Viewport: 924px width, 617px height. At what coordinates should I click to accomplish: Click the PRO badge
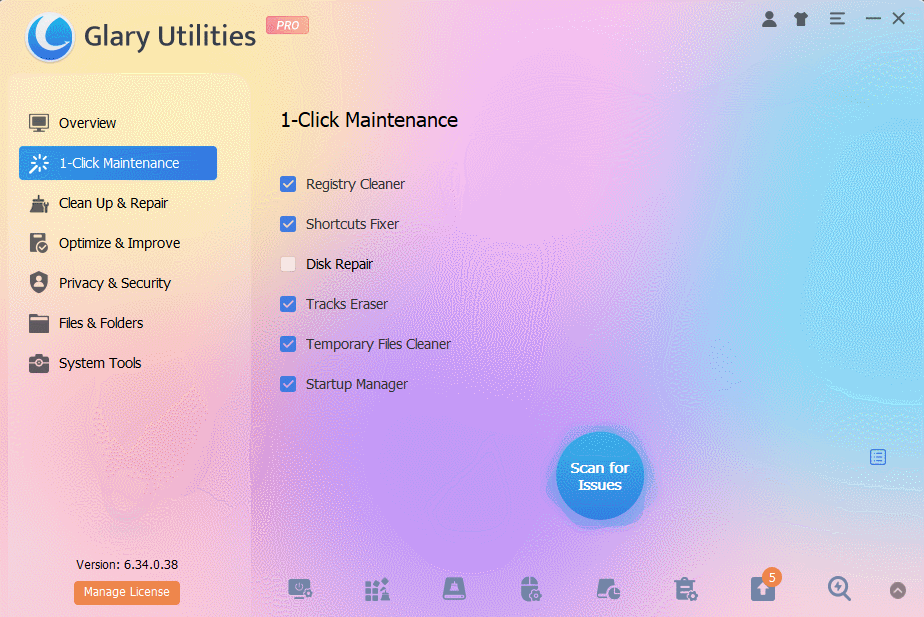(288, 25)
